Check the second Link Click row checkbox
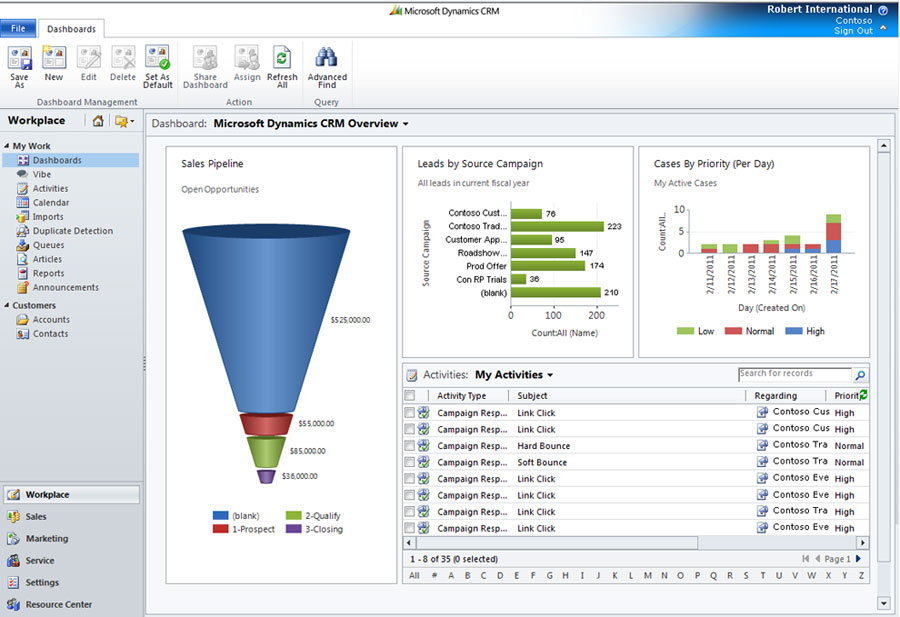900x617 pixels. click(410, 429)
